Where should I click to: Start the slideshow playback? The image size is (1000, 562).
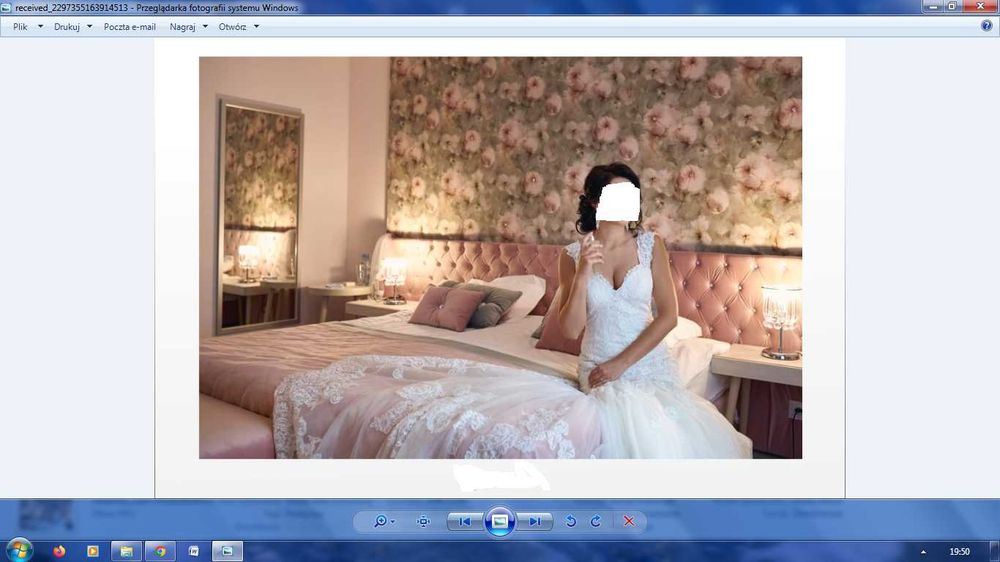tap(500, 521)
